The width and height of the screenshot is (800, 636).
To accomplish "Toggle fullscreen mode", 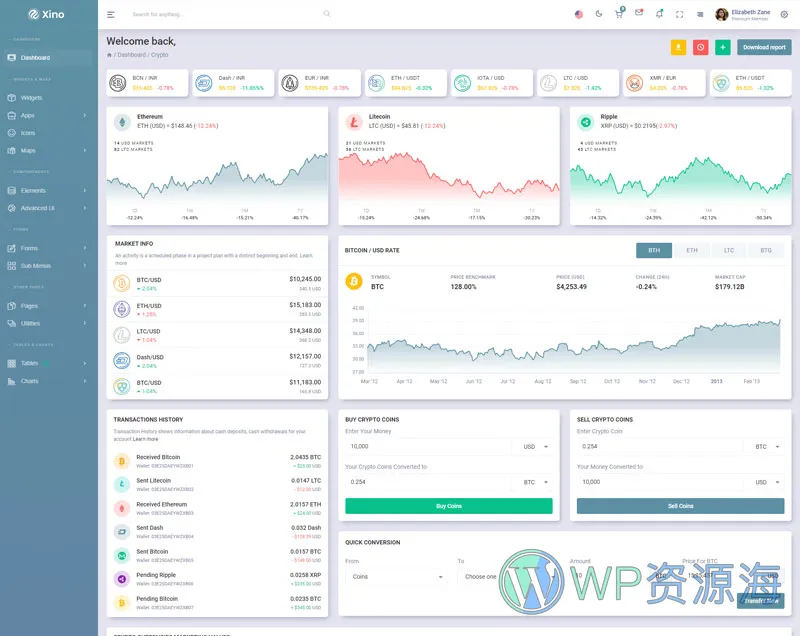I will click(680, 14).
